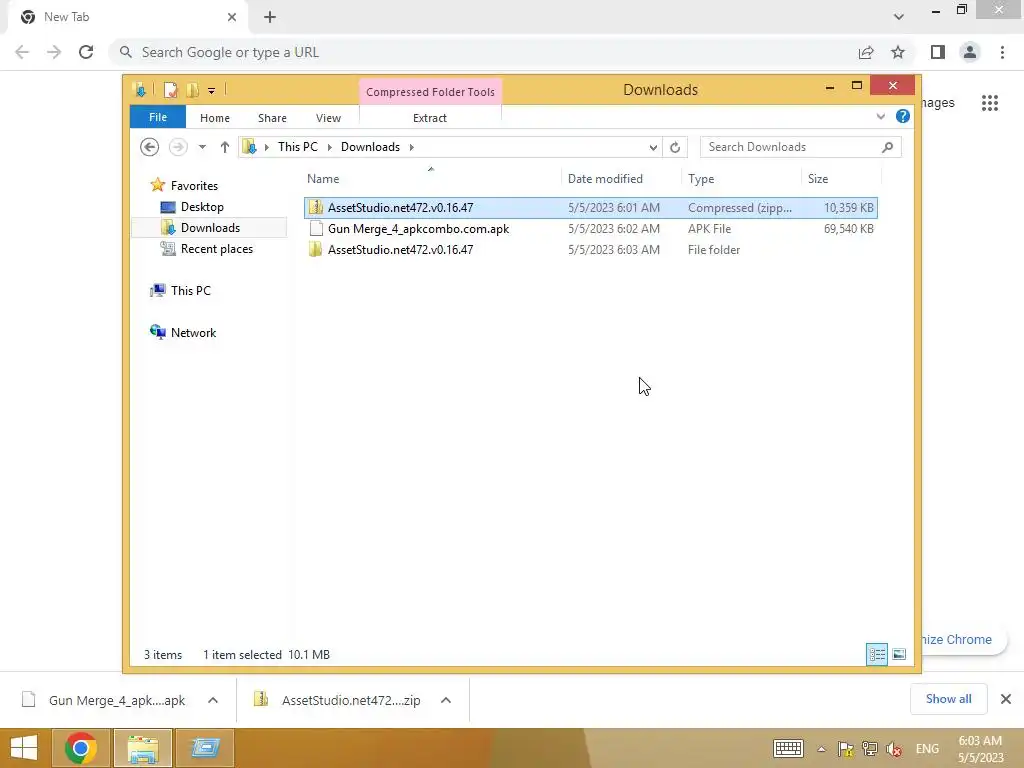Open Chrome side panel icon
Image resolution: width=1024 pixels, height=768 pixels.
pos(938,52)
